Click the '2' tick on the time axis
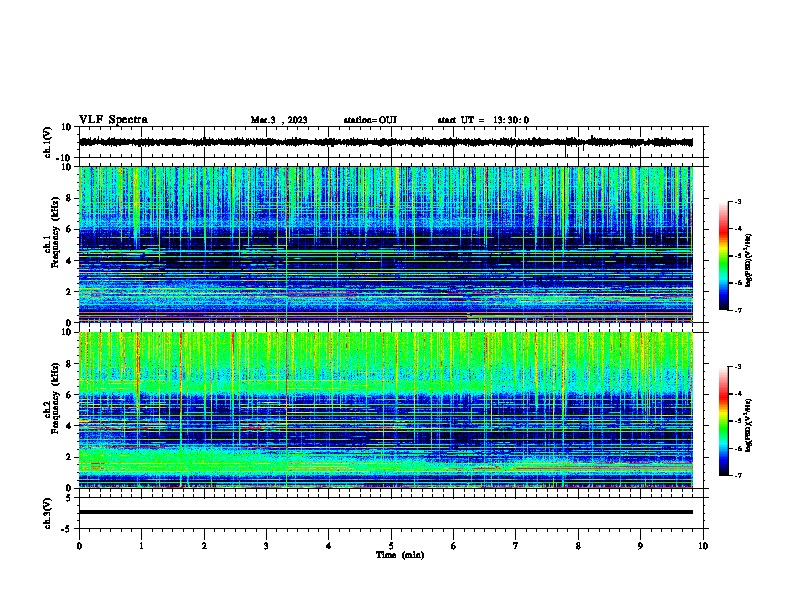 click(204, 546)
